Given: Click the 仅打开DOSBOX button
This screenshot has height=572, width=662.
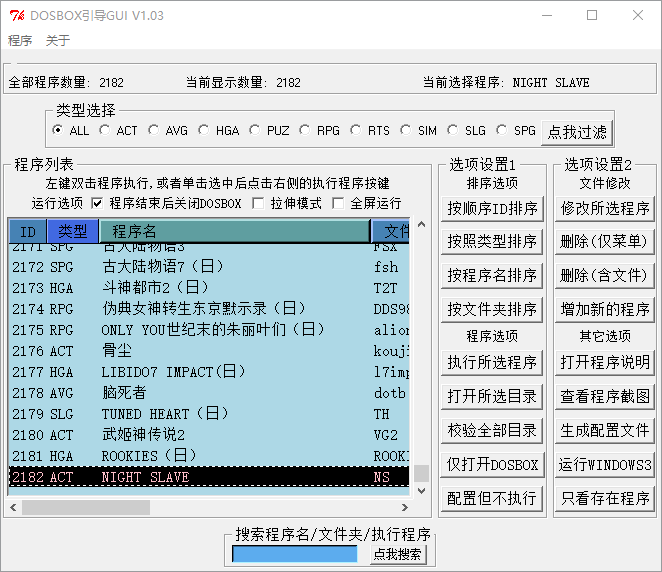Looking at the screenshot, I should (492, 465).
